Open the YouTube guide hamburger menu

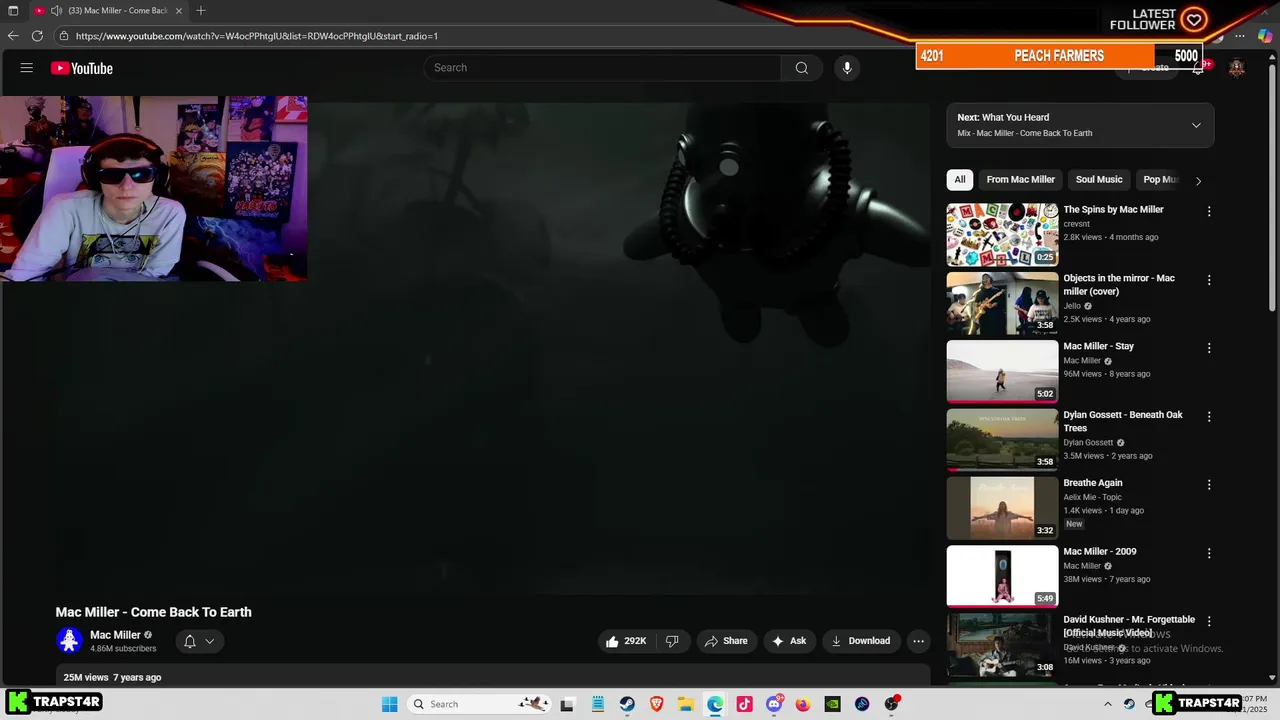point(27,68)
